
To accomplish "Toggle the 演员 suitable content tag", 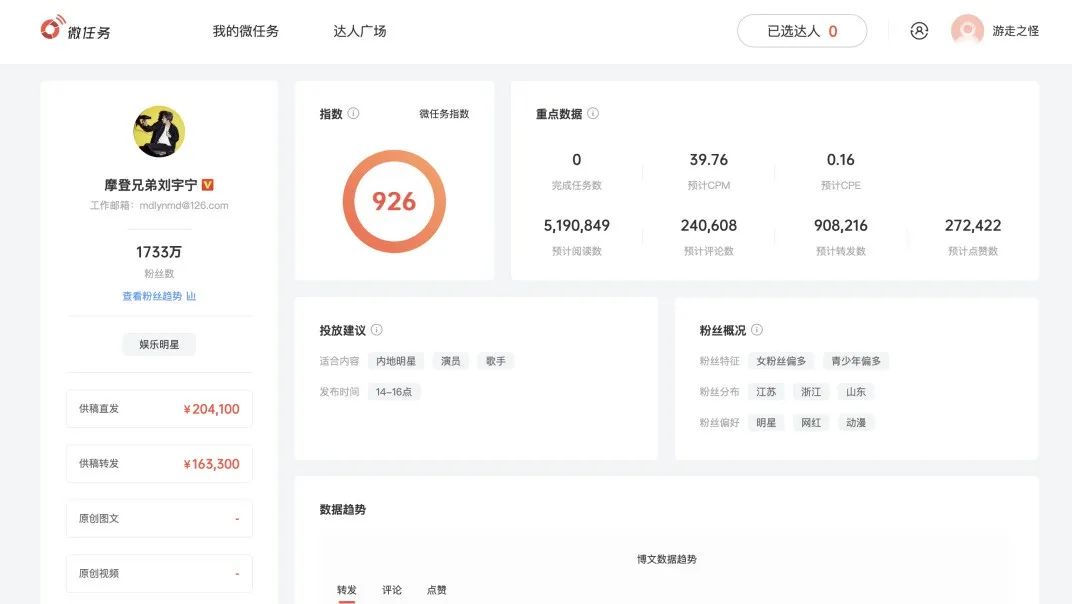I will [x=450, y=361].
